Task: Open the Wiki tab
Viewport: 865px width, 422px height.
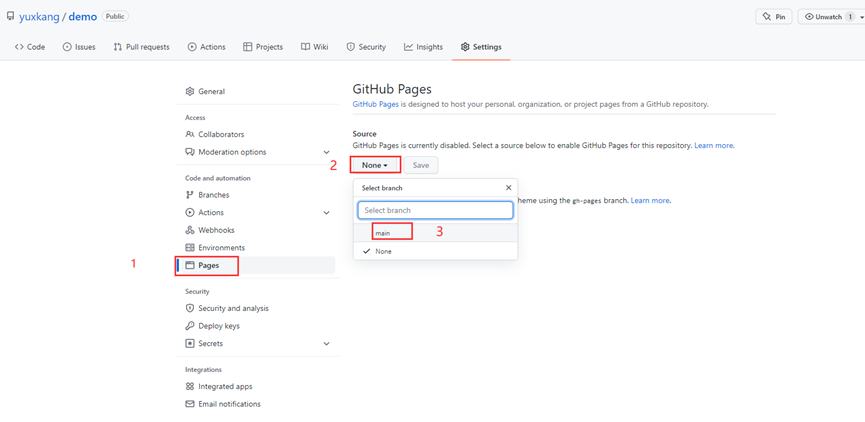Action: (314, 47)
